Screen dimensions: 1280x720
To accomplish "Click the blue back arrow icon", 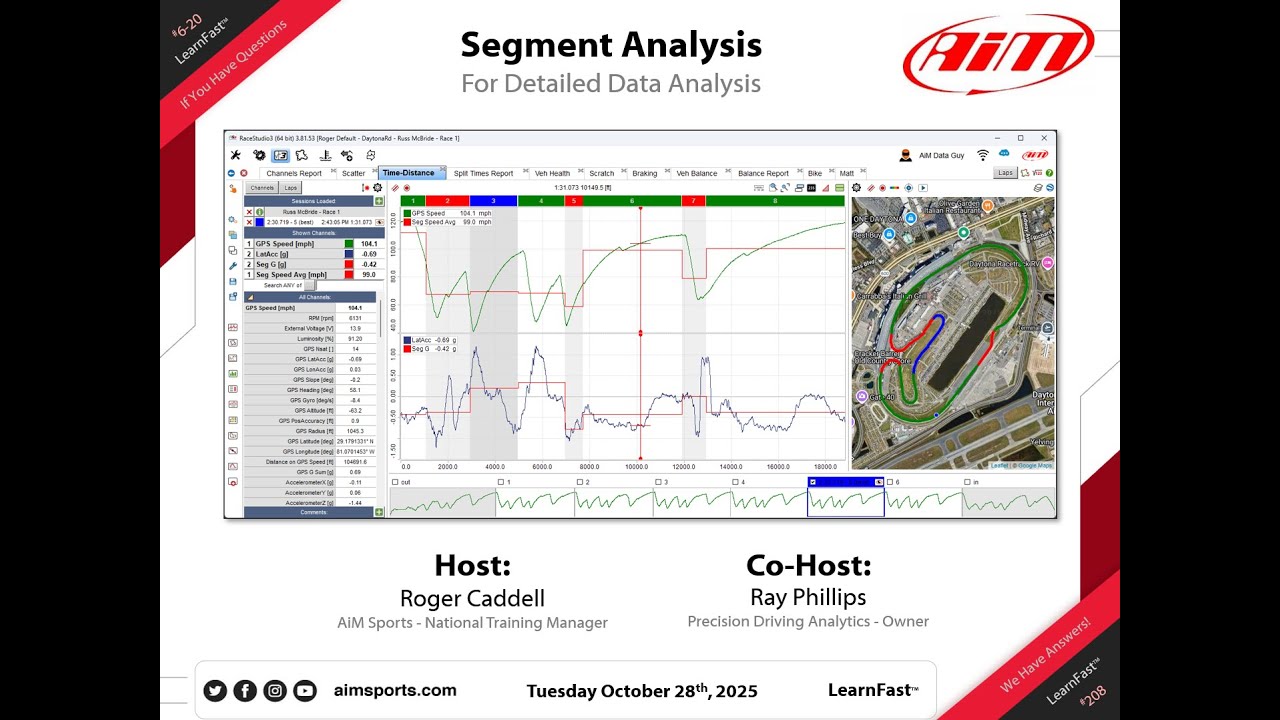I will point(231,173).
